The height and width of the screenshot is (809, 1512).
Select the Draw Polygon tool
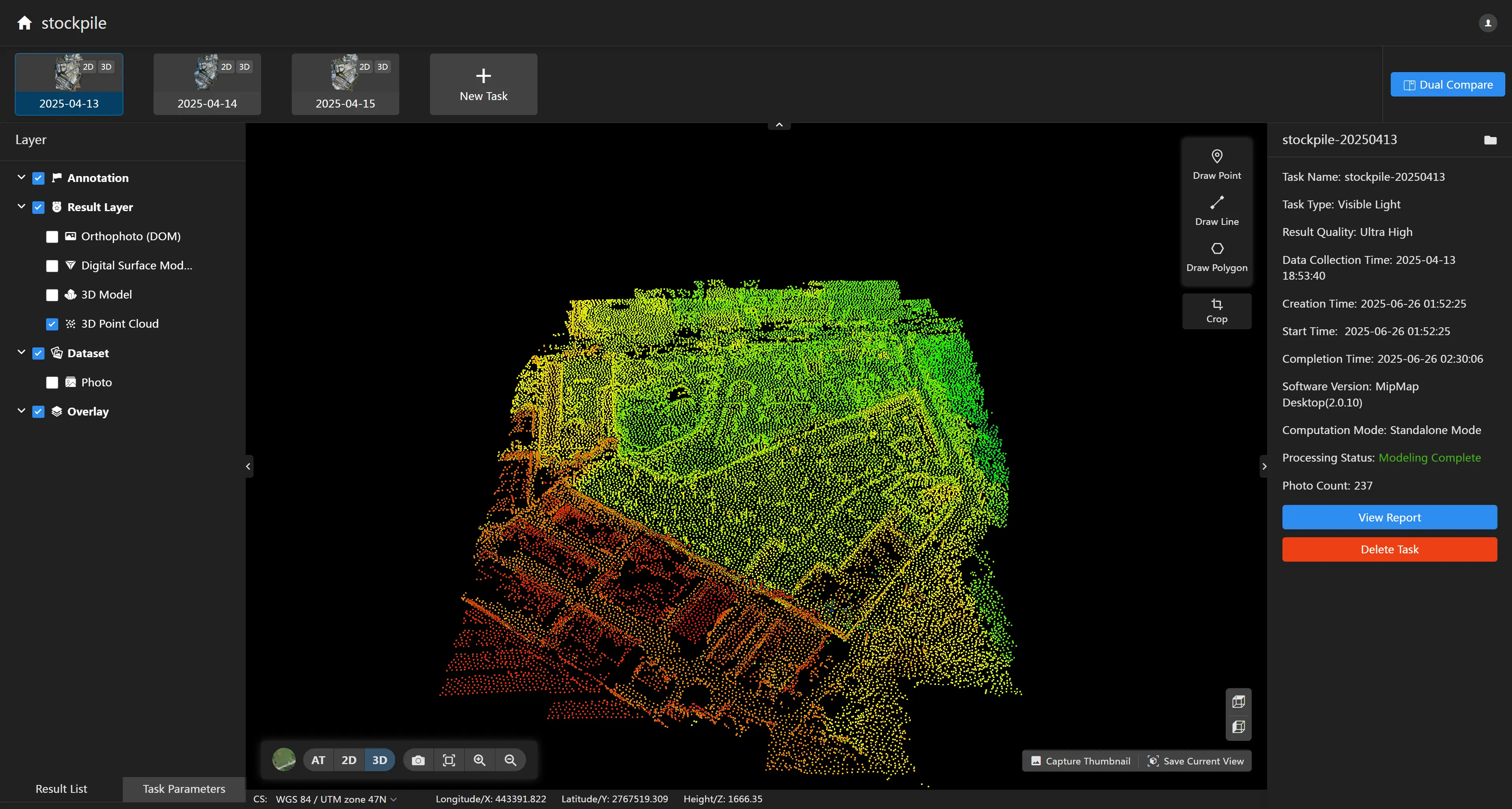tap(1216, 256)
